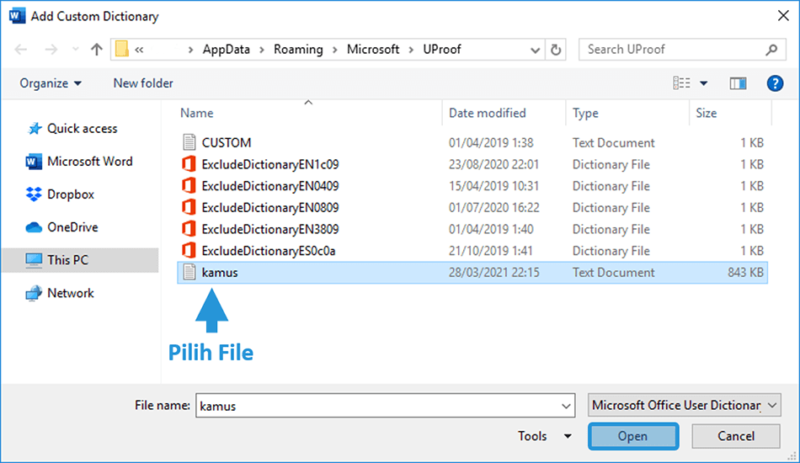The height and width of the screenshot is (463, 800).
Task: Click the This PC monitor icon
Action: coord(34,260)
